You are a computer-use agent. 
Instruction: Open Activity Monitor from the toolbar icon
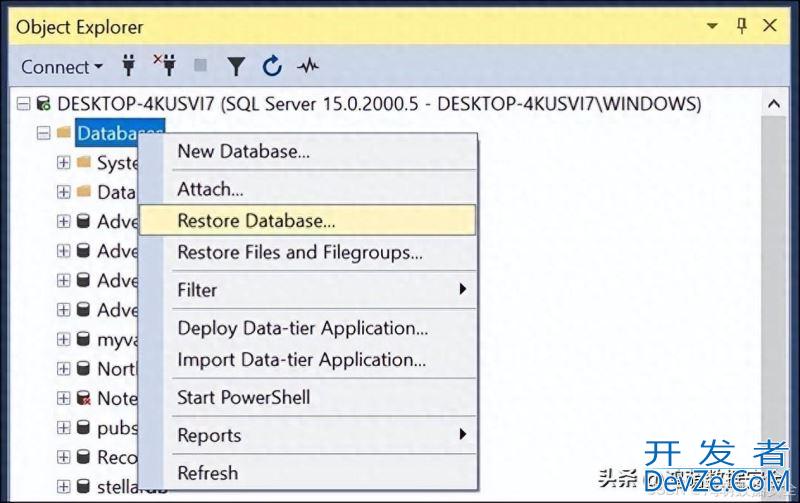coord(308,67)
